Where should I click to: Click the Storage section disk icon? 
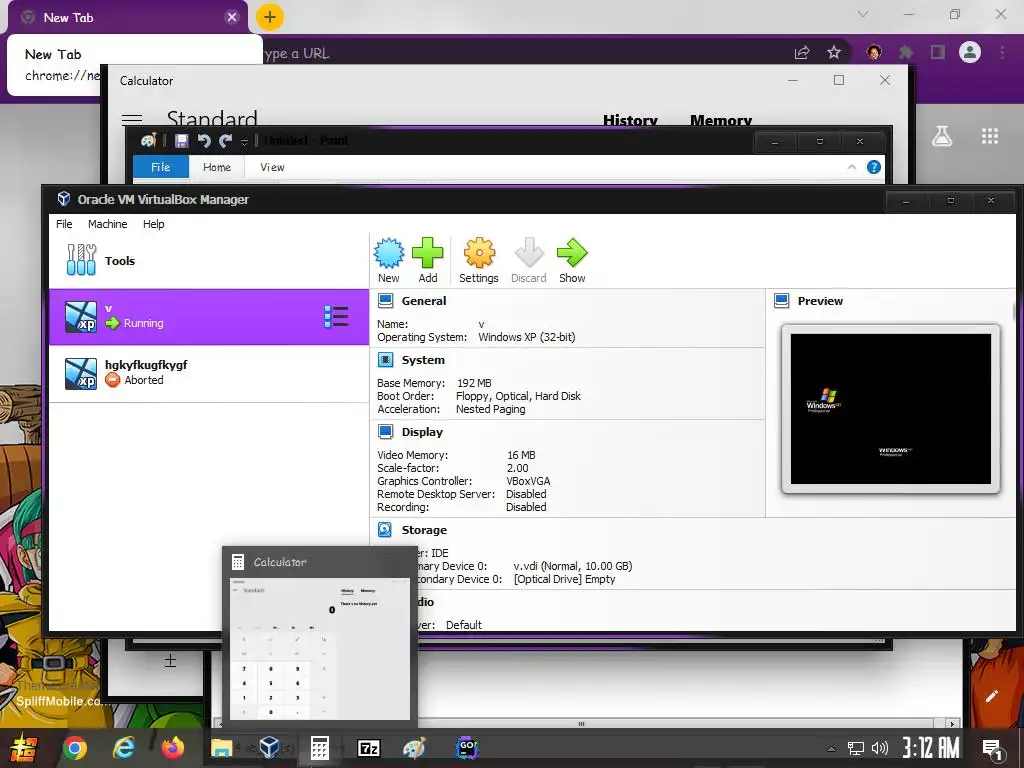click(385, 530)
